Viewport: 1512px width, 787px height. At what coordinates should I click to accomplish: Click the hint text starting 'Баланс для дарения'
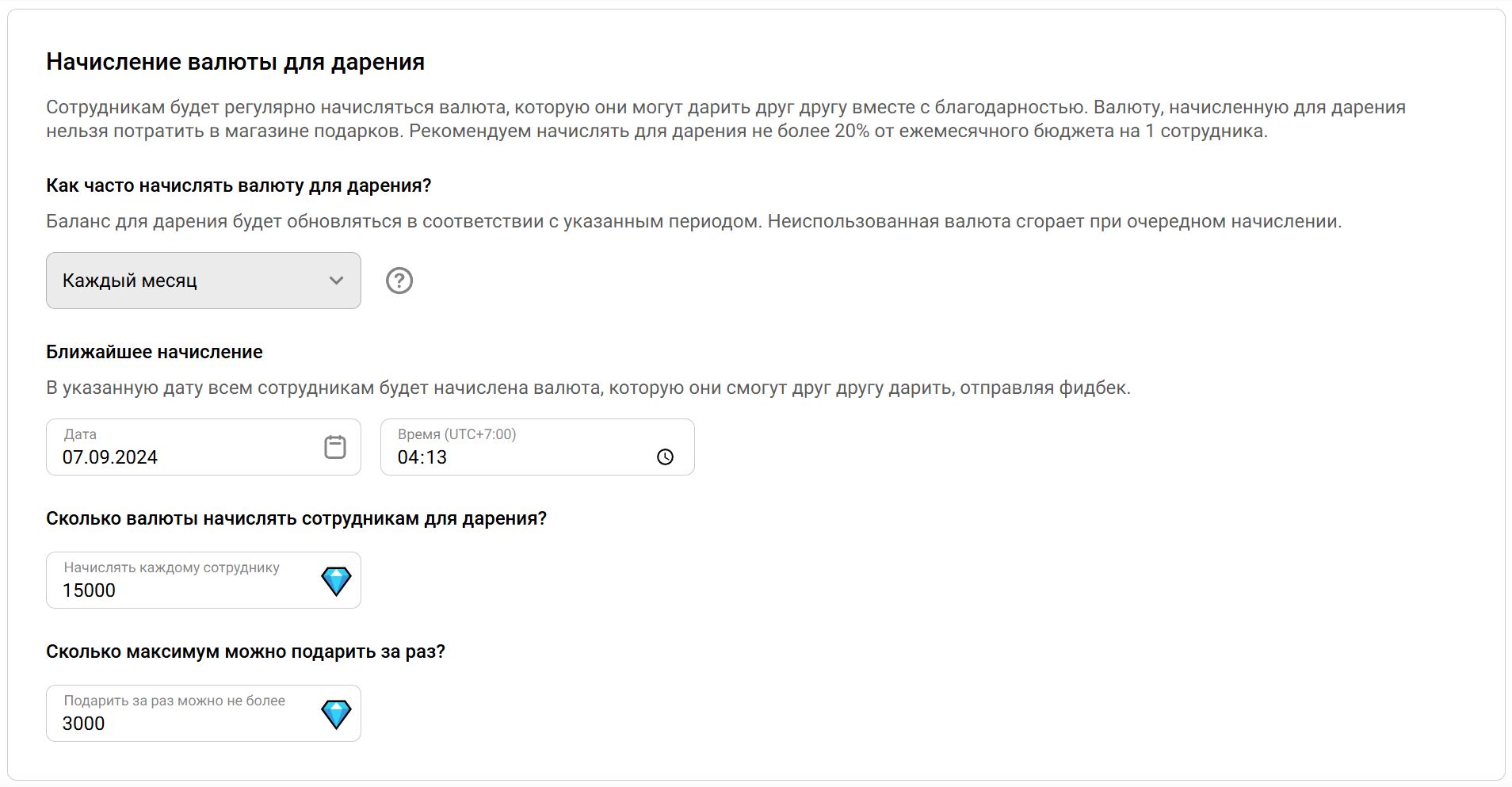[693, 221]
